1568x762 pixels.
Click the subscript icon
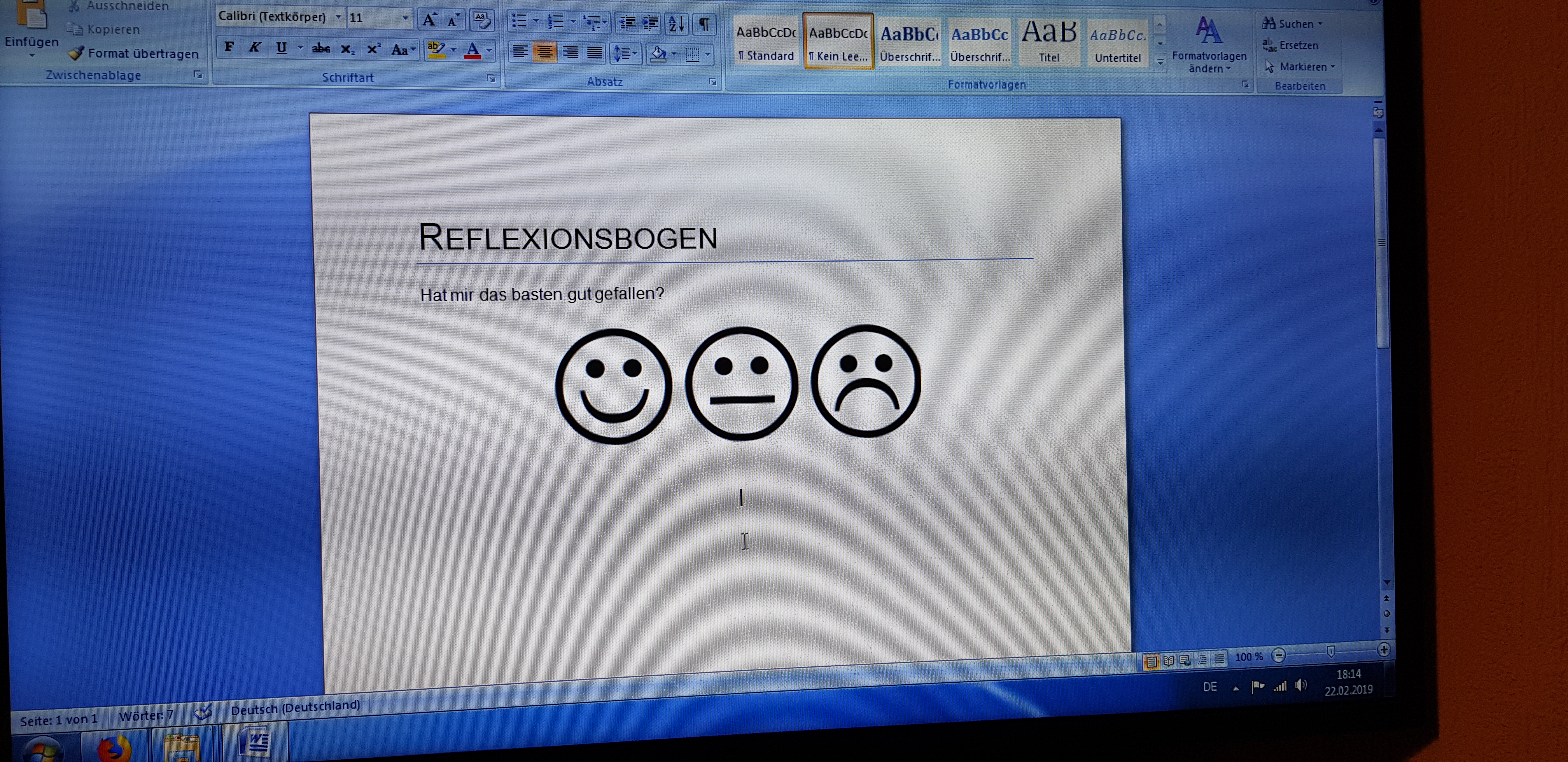click(x=347, y=49)
